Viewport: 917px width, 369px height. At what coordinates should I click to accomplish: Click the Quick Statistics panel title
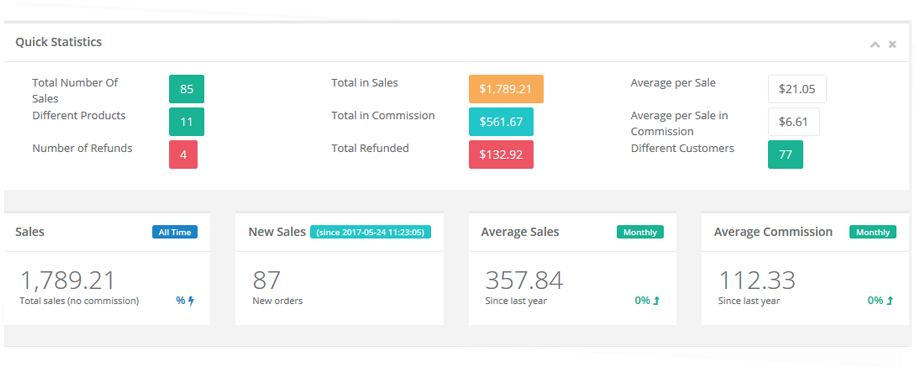pos(58,42)
